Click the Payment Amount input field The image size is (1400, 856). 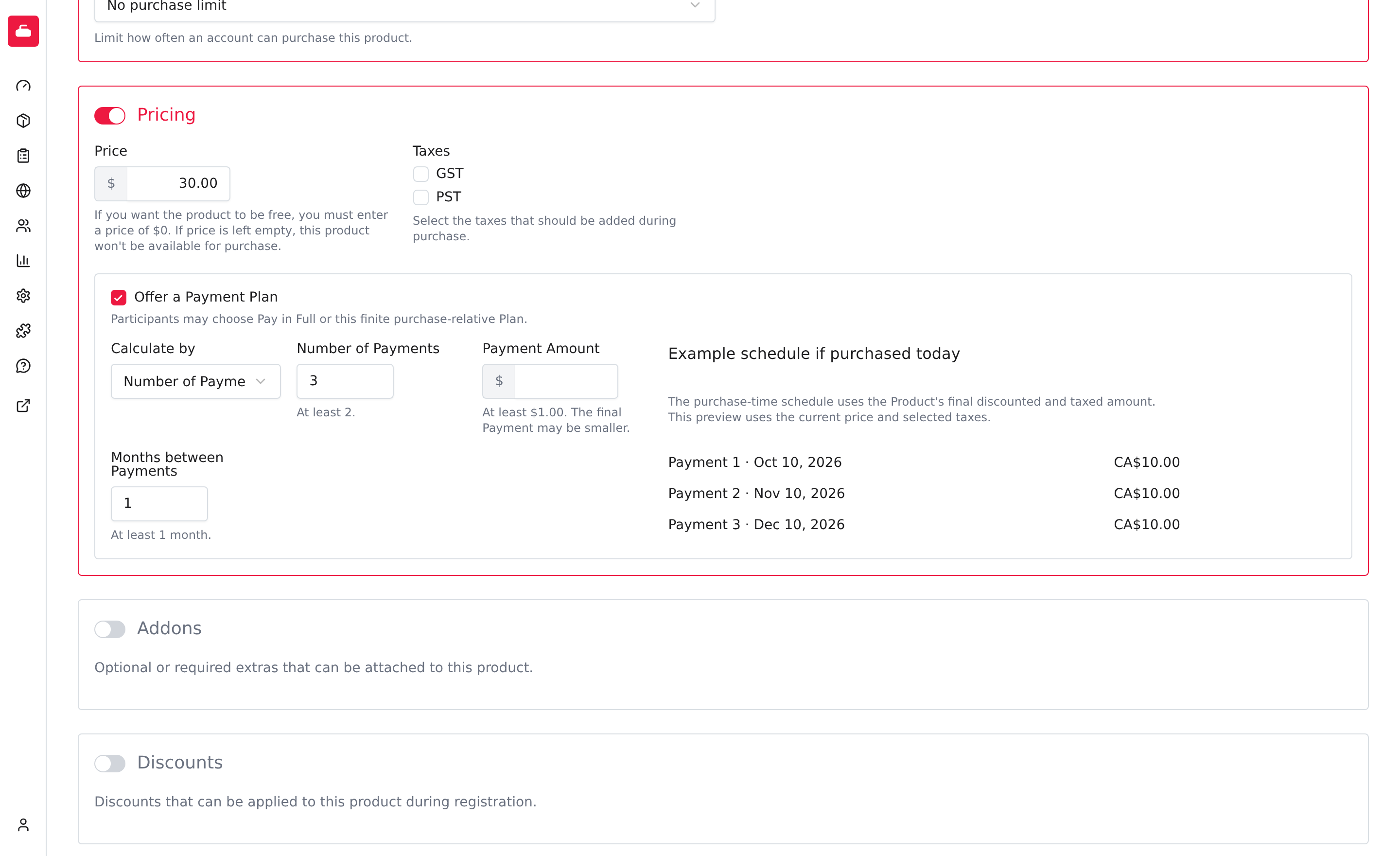tap(566, 381)
